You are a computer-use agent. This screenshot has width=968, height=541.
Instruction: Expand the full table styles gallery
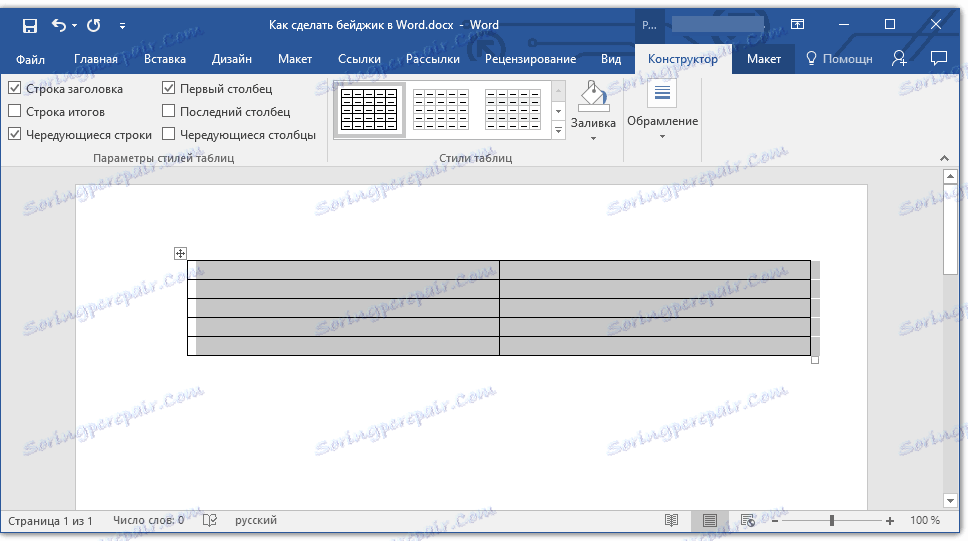tap(559, 130)
